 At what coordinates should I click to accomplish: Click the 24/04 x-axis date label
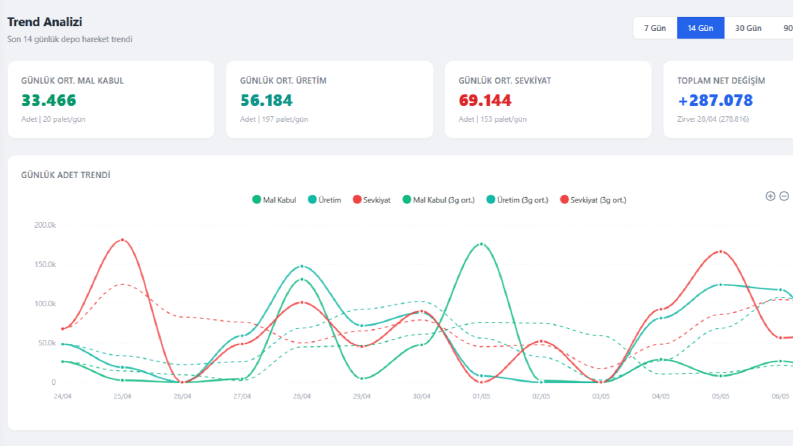(63, 396)
